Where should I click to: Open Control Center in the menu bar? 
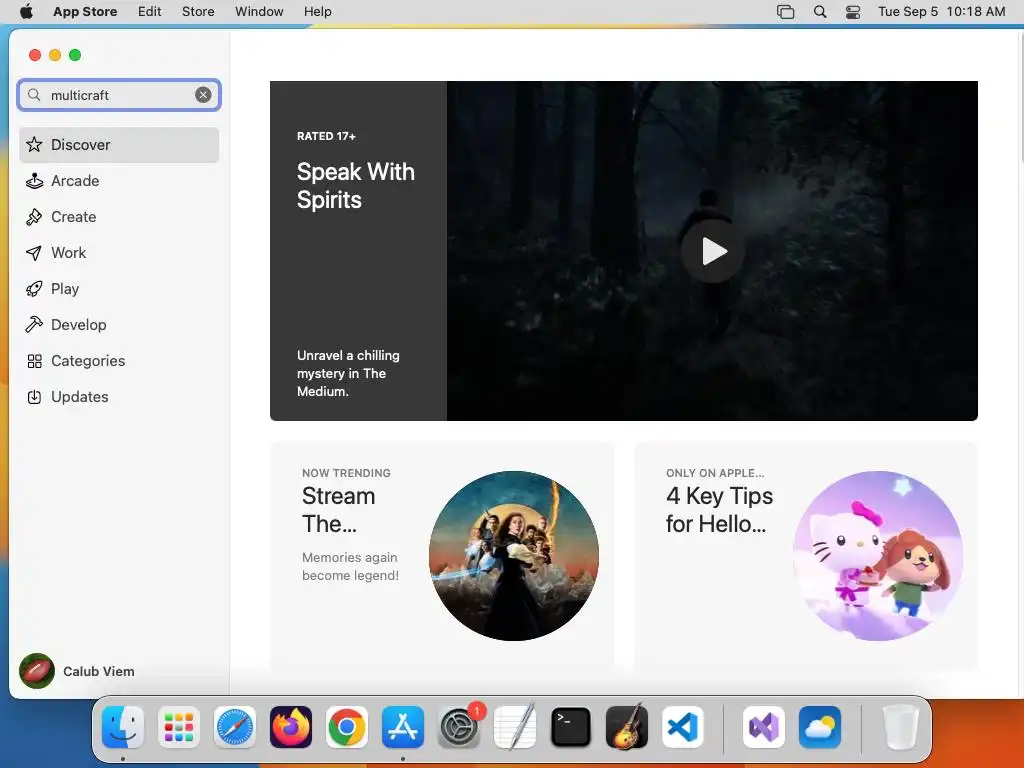[853, 12]
